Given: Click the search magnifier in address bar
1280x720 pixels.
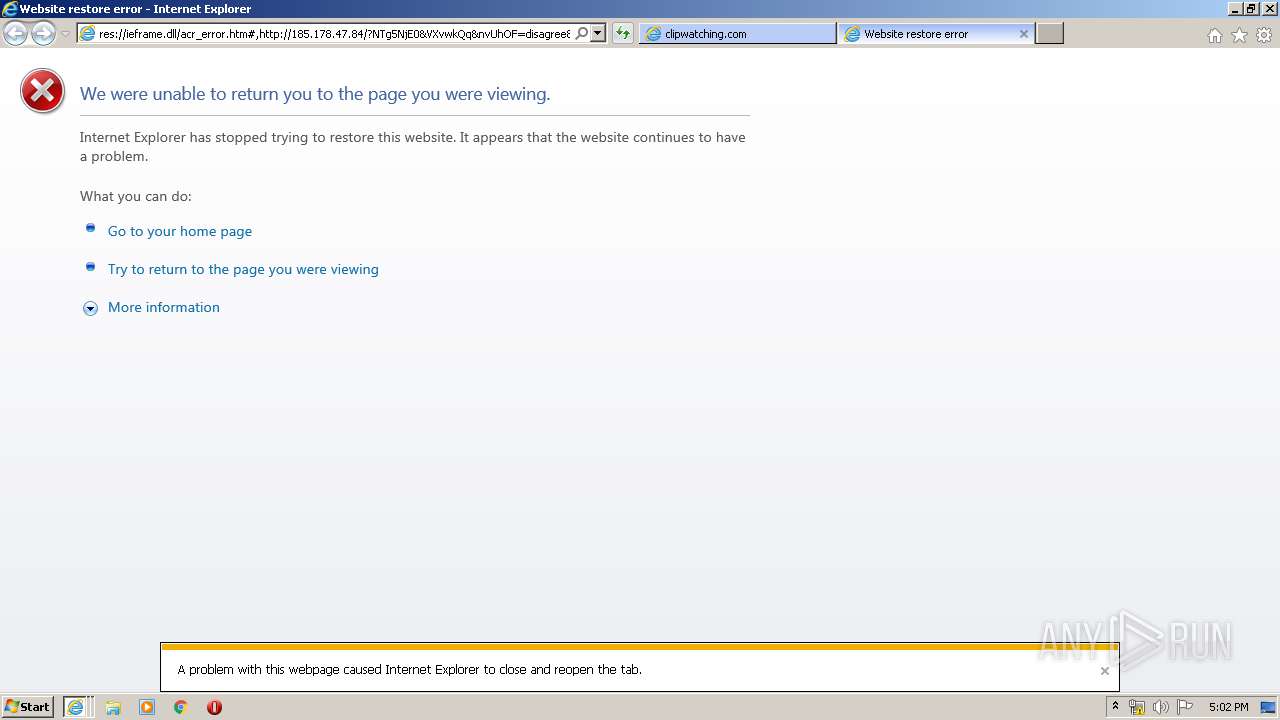Looking at the screenshot, I should pyautogui.click(x=582, y=33).
